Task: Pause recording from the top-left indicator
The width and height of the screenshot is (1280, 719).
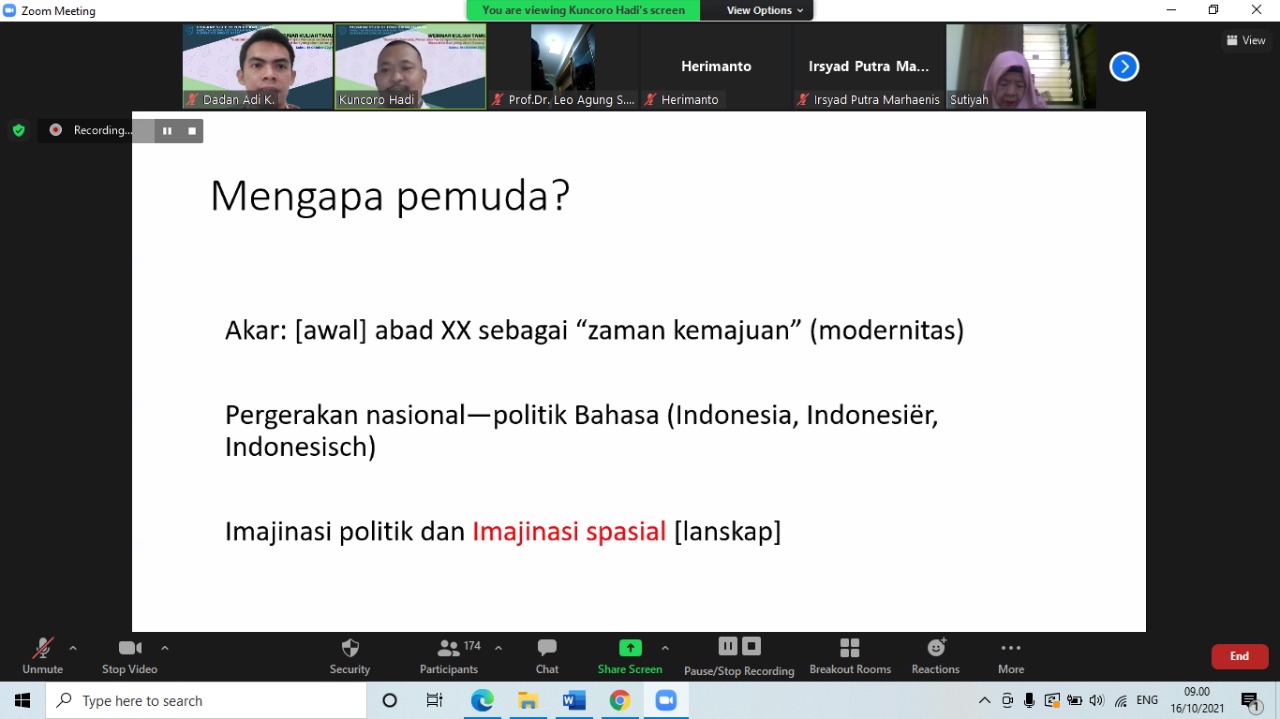Action: point(167,131)
